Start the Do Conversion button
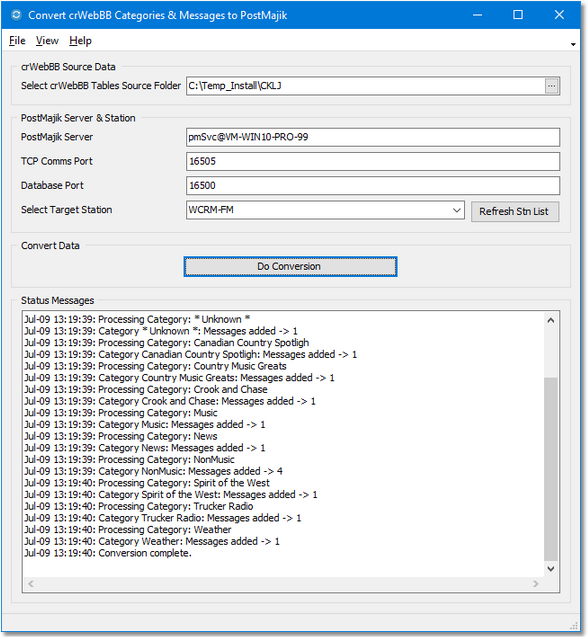 pos(290,267)
